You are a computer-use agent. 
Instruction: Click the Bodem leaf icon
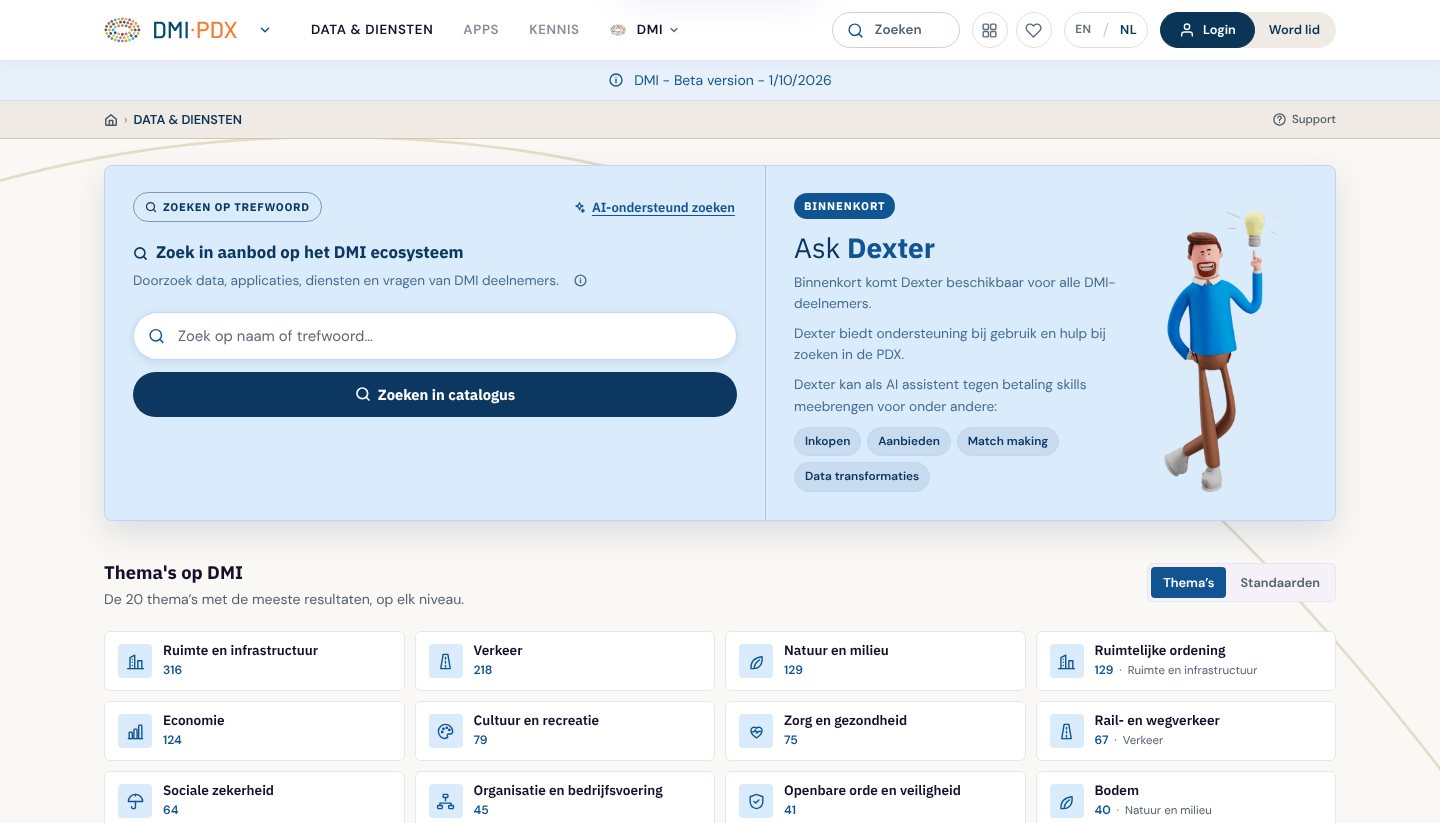pos(1067,801)
